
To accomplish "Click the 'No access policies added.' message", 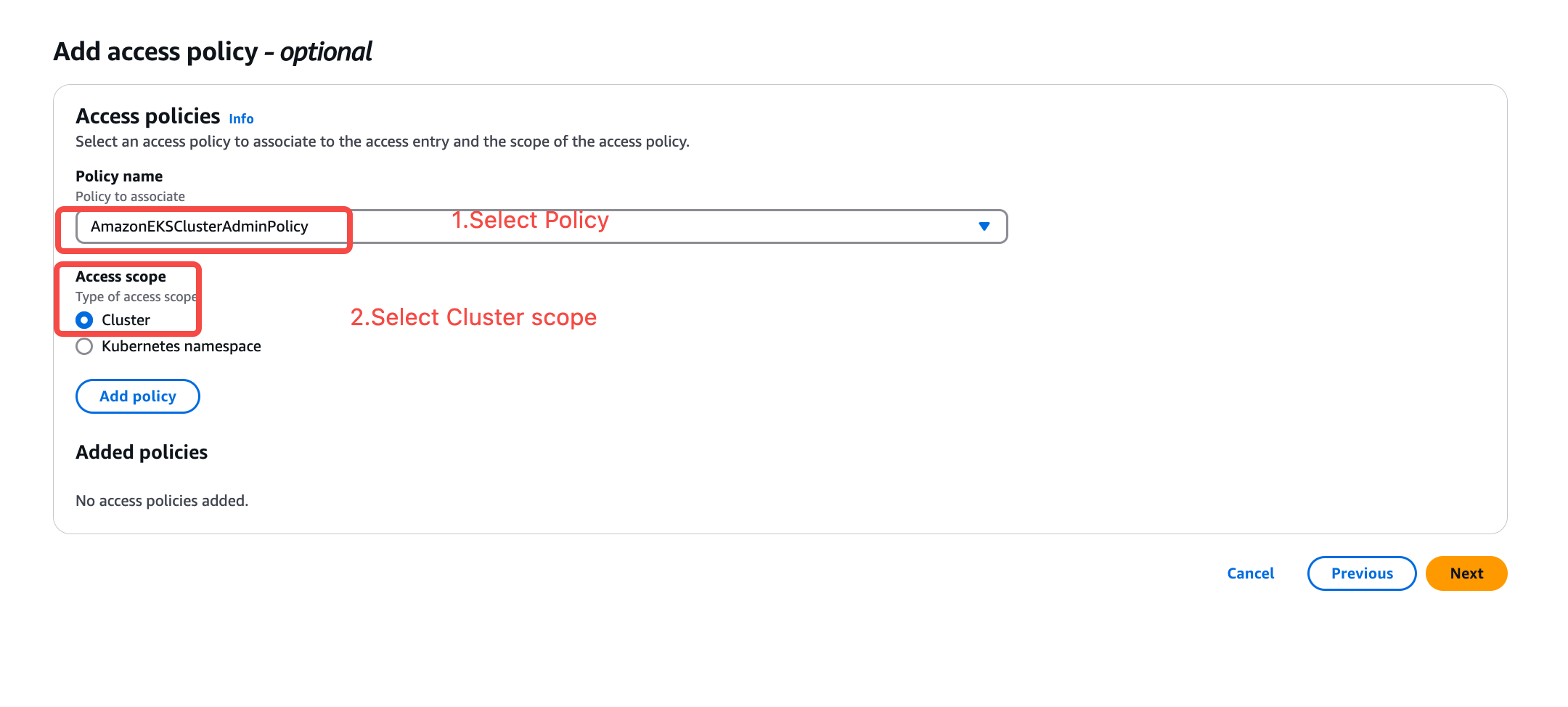I will tap(162, 501).
